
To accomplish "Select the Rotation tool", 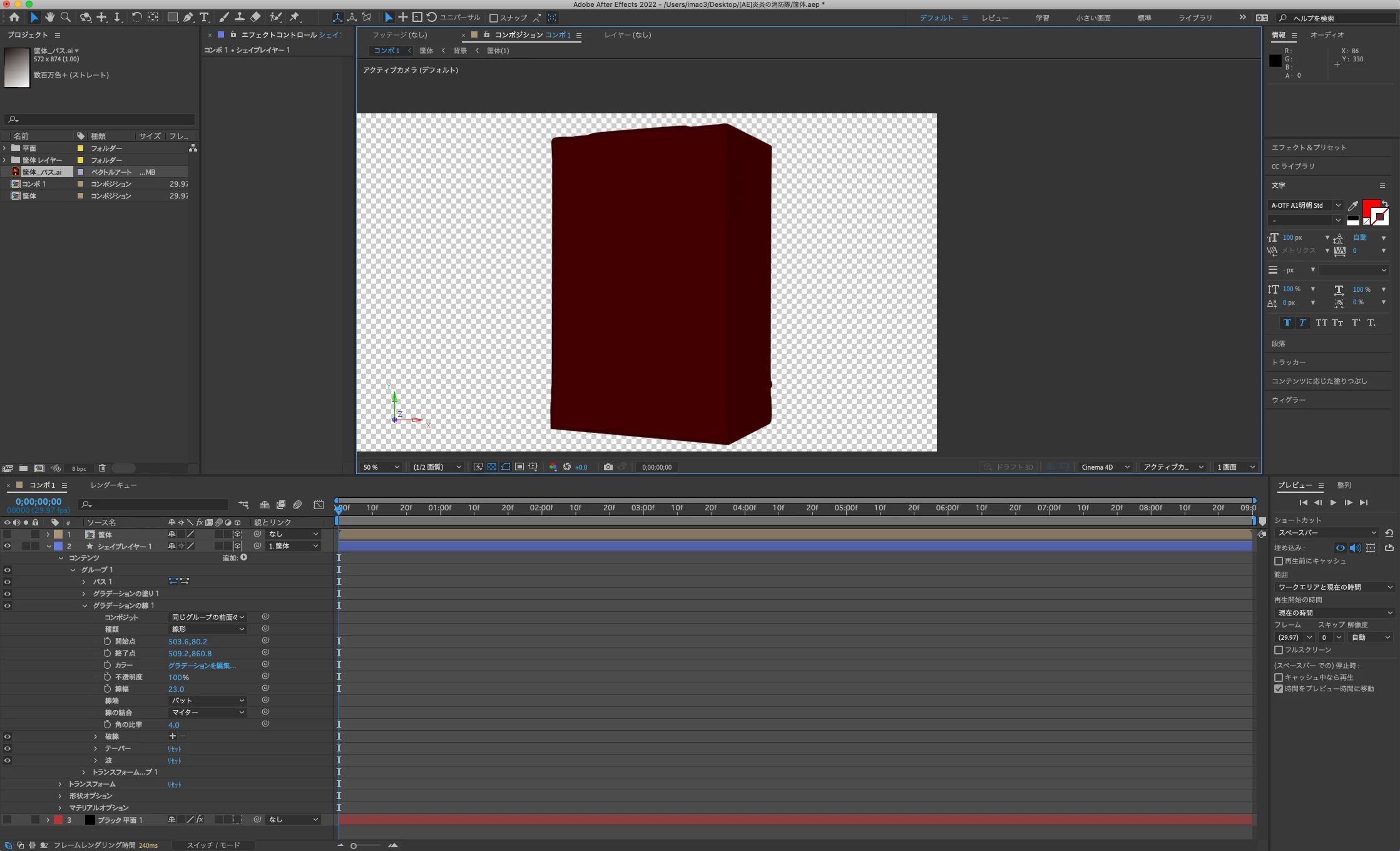I will 136,18.
